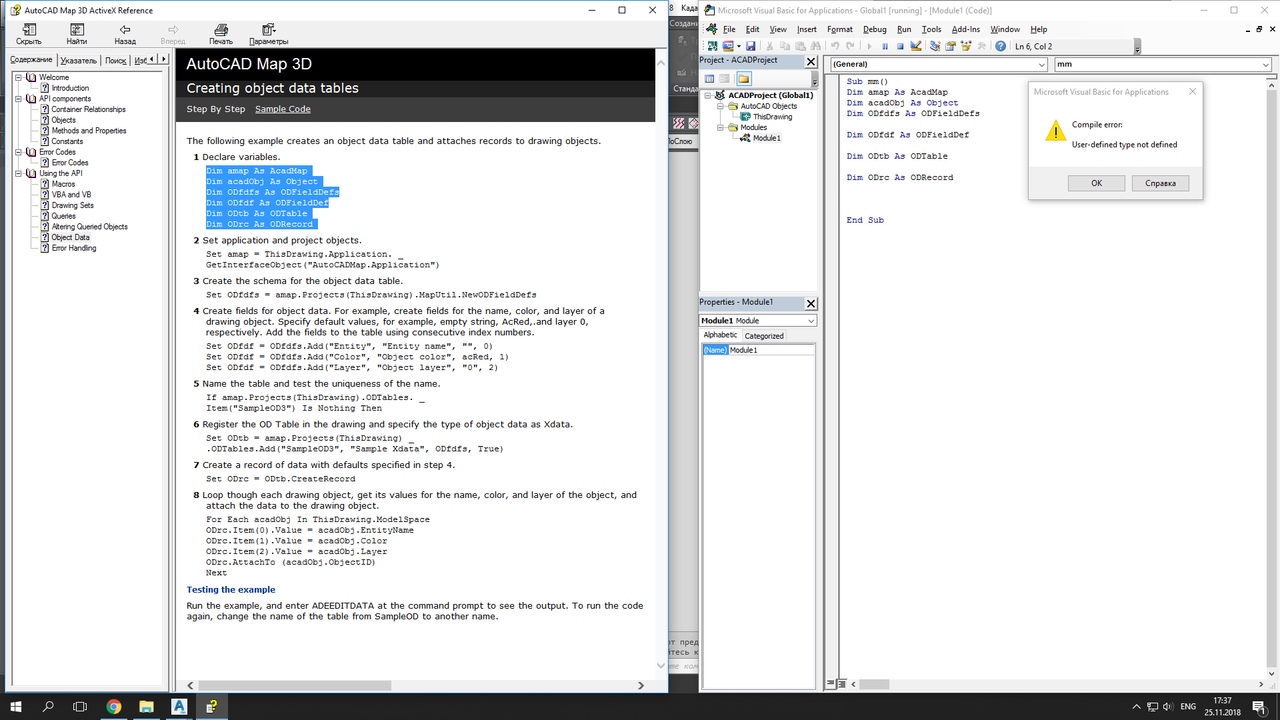Open File Explorer from the taskbar

click(146, 706)
